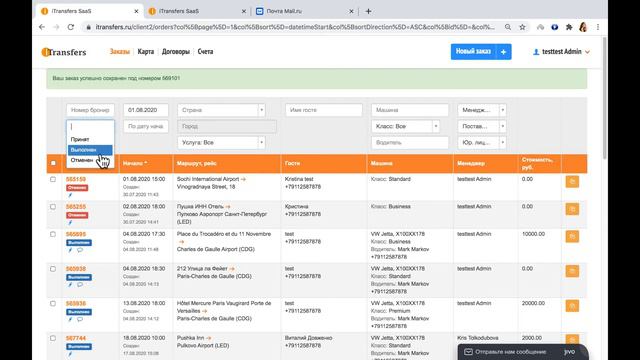Image resolution: width=640 pixels, height=360 pixels.
Task: Open the Менедж... manager filter dropdown
Action: [x=482, y=110]
